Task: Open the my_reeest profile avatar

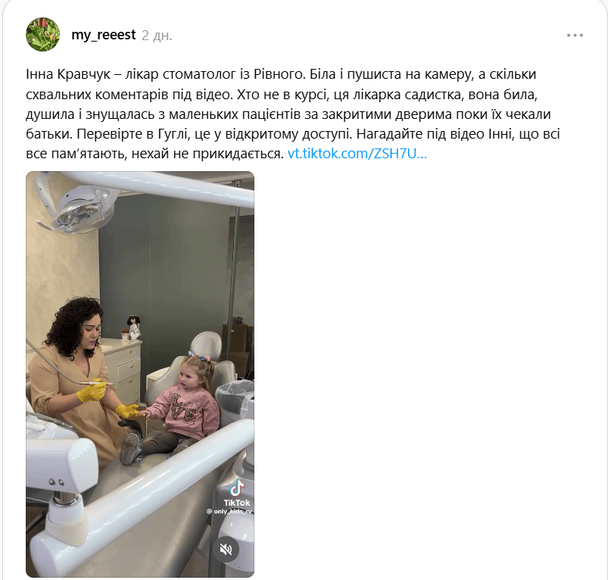Action: (x=43, y=35)
